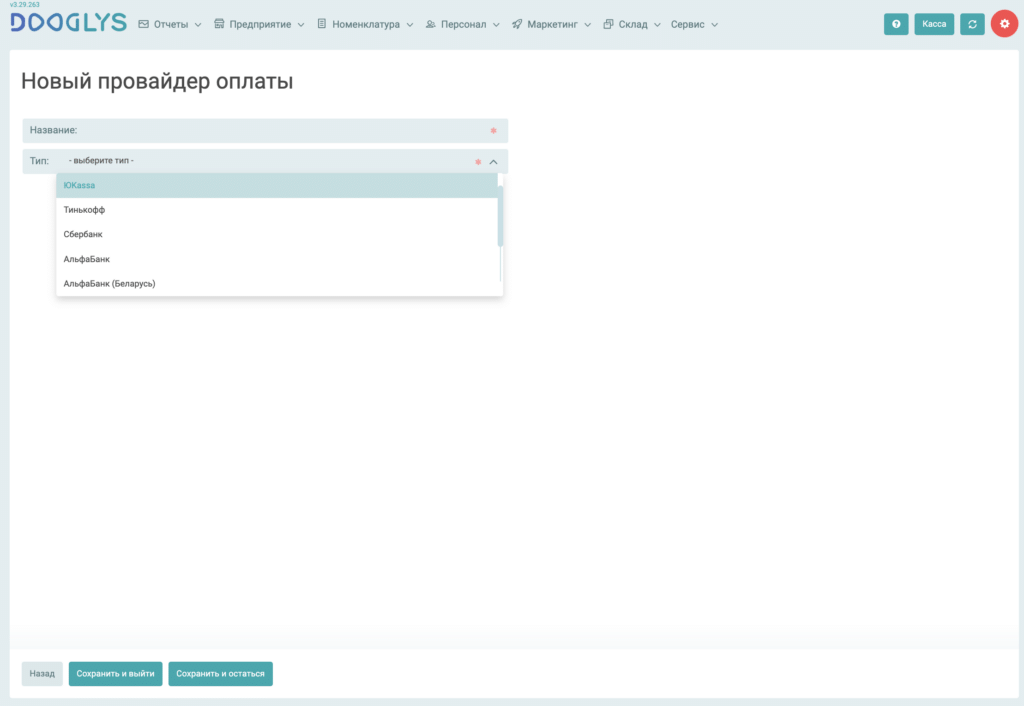The image size is (1024, 706).
Task: Focus the Название input field
Action: coord(265,131)
